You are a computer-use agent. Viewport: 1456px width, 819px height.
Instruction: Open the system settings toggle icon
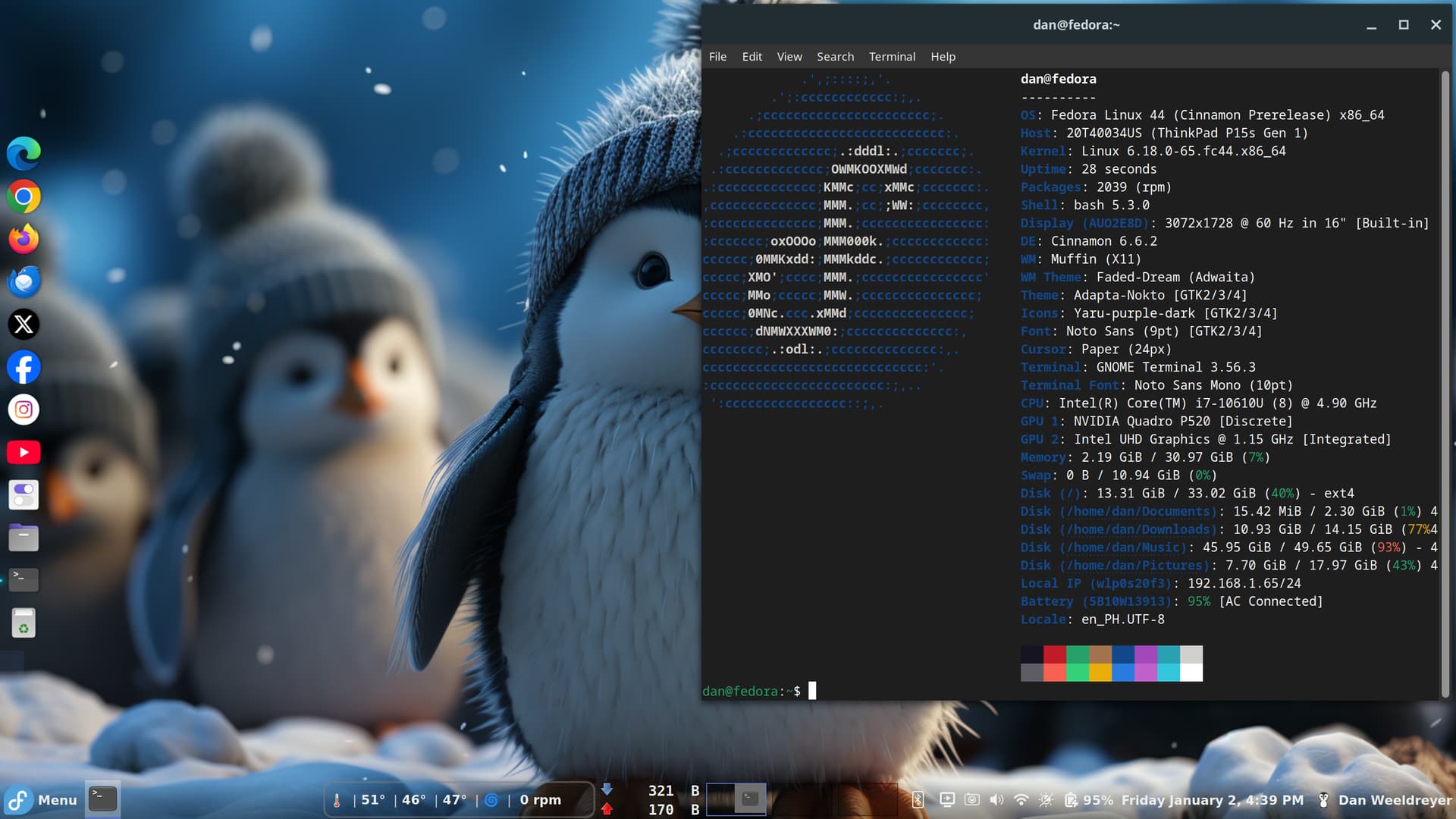[x=24, y=495]
